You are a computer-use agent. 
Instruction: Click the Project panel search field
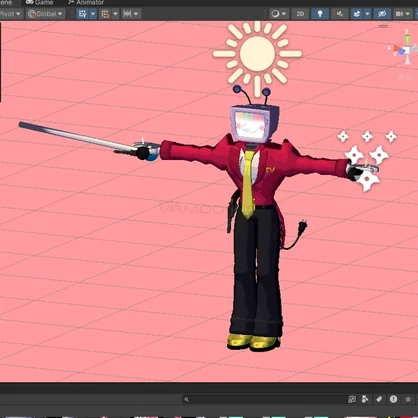[x=265, y=399]
